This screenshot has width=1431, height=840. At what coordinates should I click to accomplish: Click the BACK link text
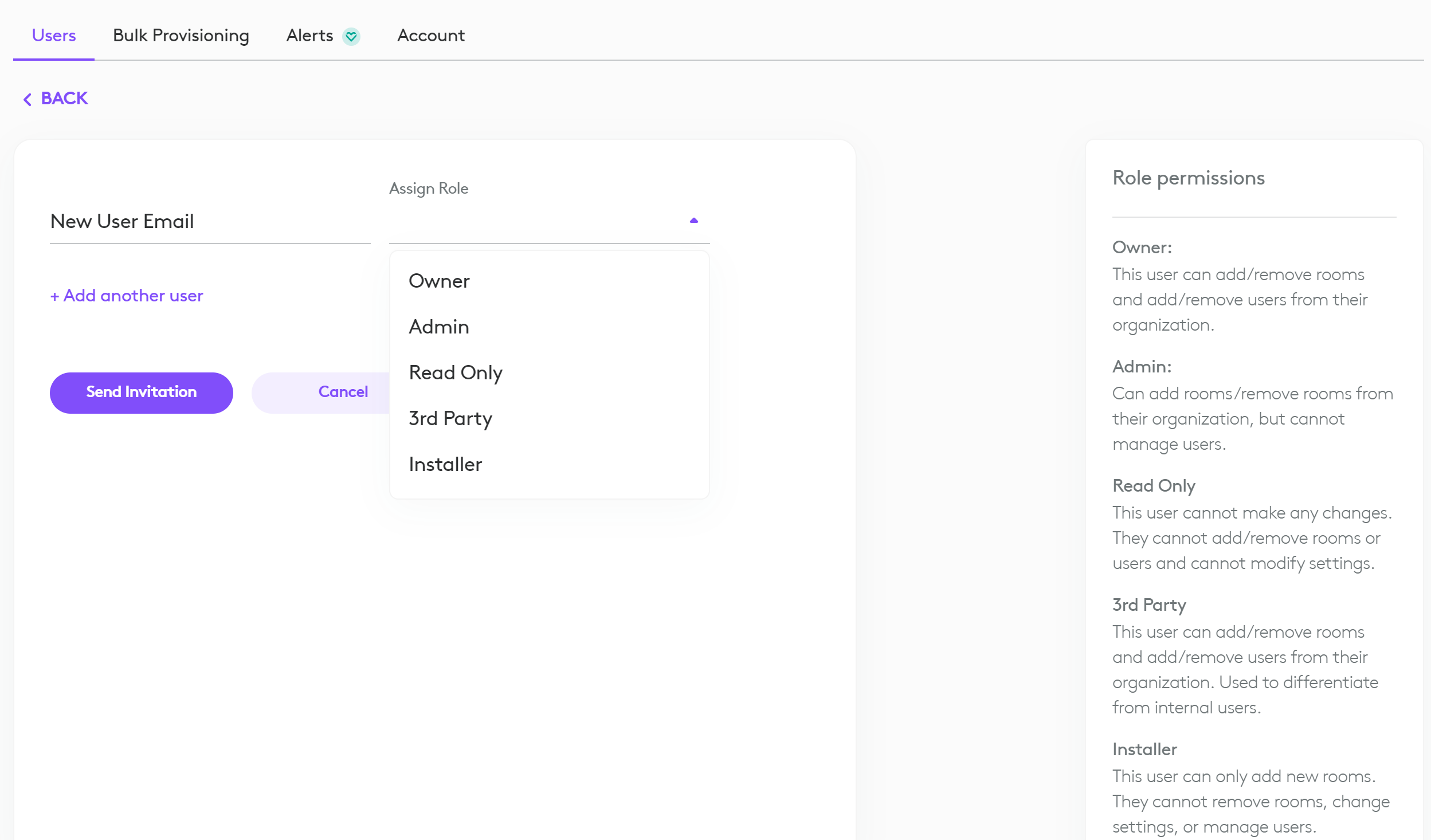tap(64, 99)
